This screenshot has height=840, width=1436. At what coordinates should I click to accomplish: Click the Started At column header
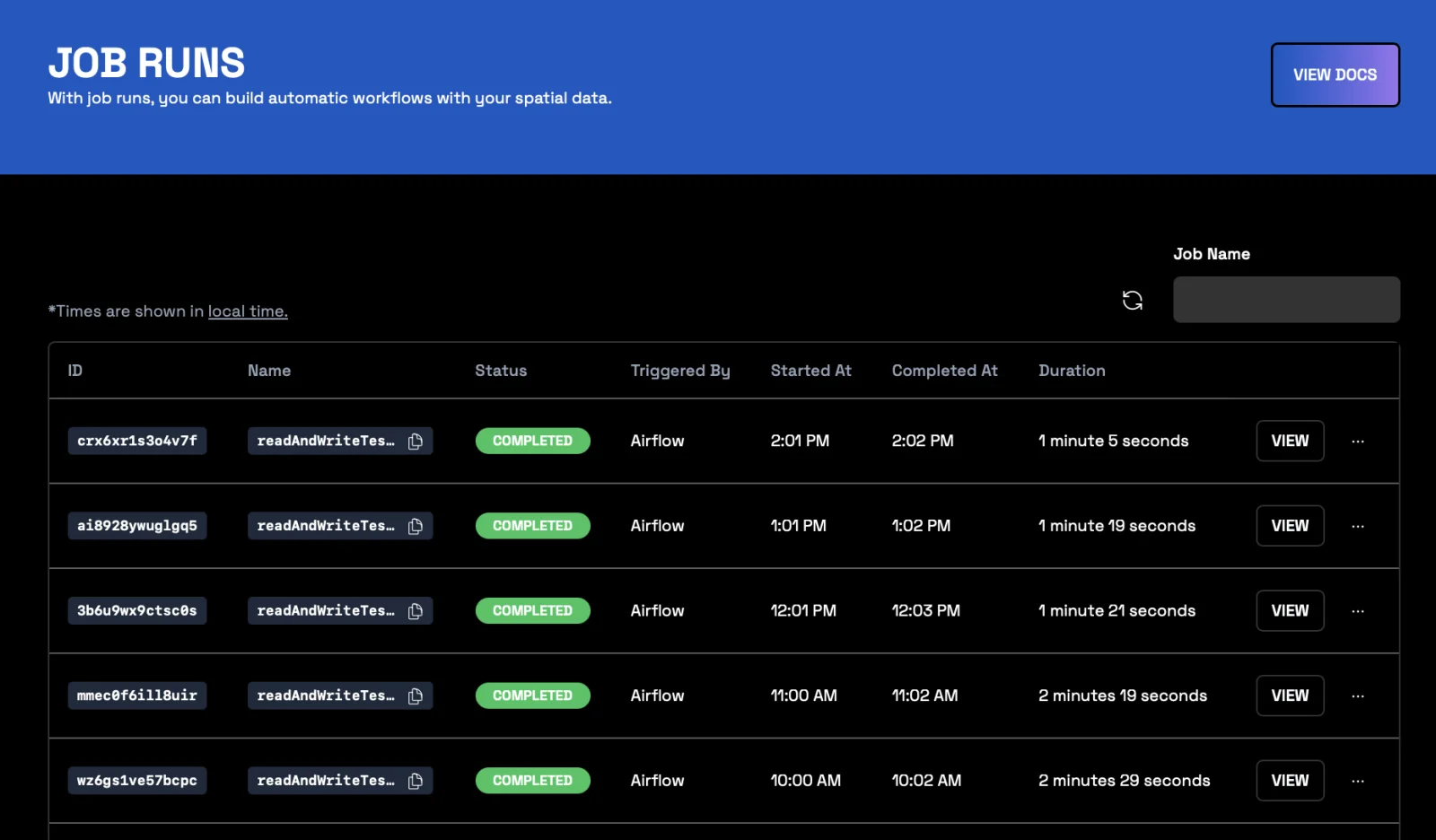pos(810,371)
